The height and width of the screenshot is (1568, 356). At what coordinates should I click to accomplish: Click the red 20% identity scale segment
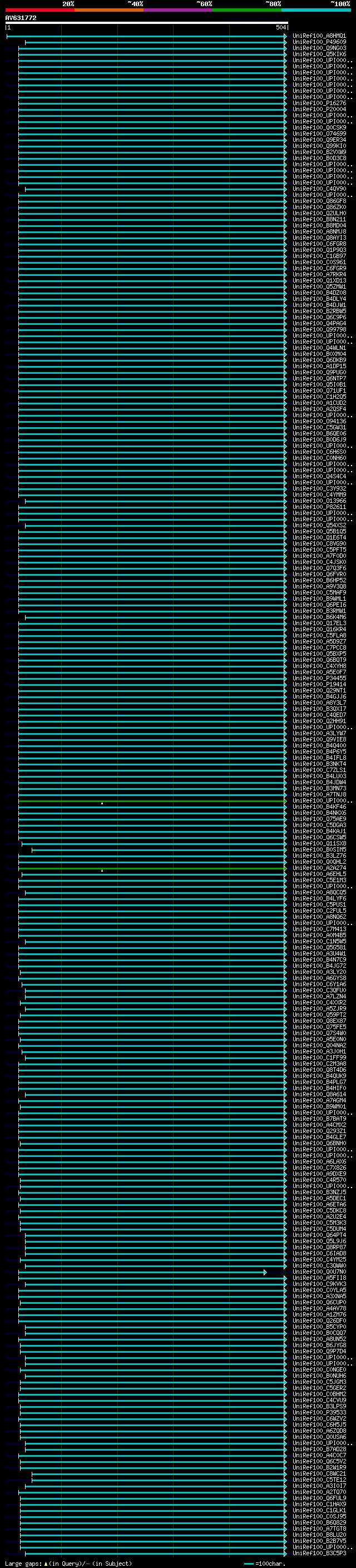point(39,10)
